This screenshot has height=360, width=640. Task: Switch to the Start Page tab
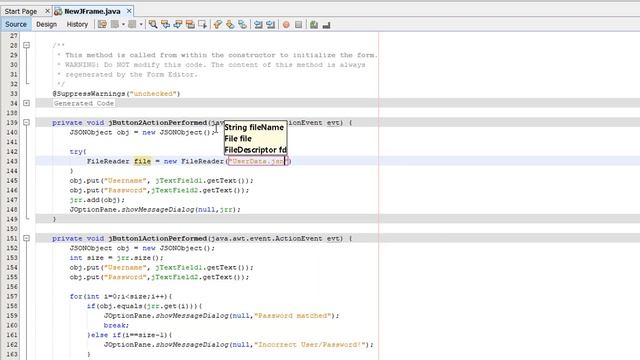tap(21, 11)
